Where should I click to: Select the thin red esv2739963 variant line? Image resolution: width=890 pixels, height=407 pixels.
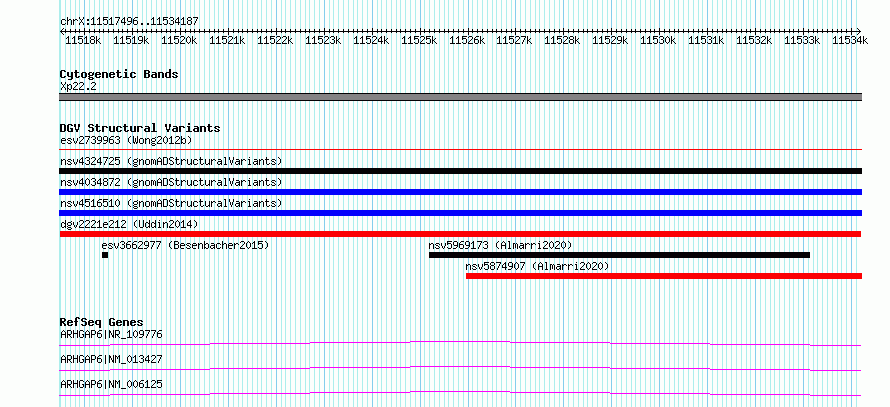(461, 150)
